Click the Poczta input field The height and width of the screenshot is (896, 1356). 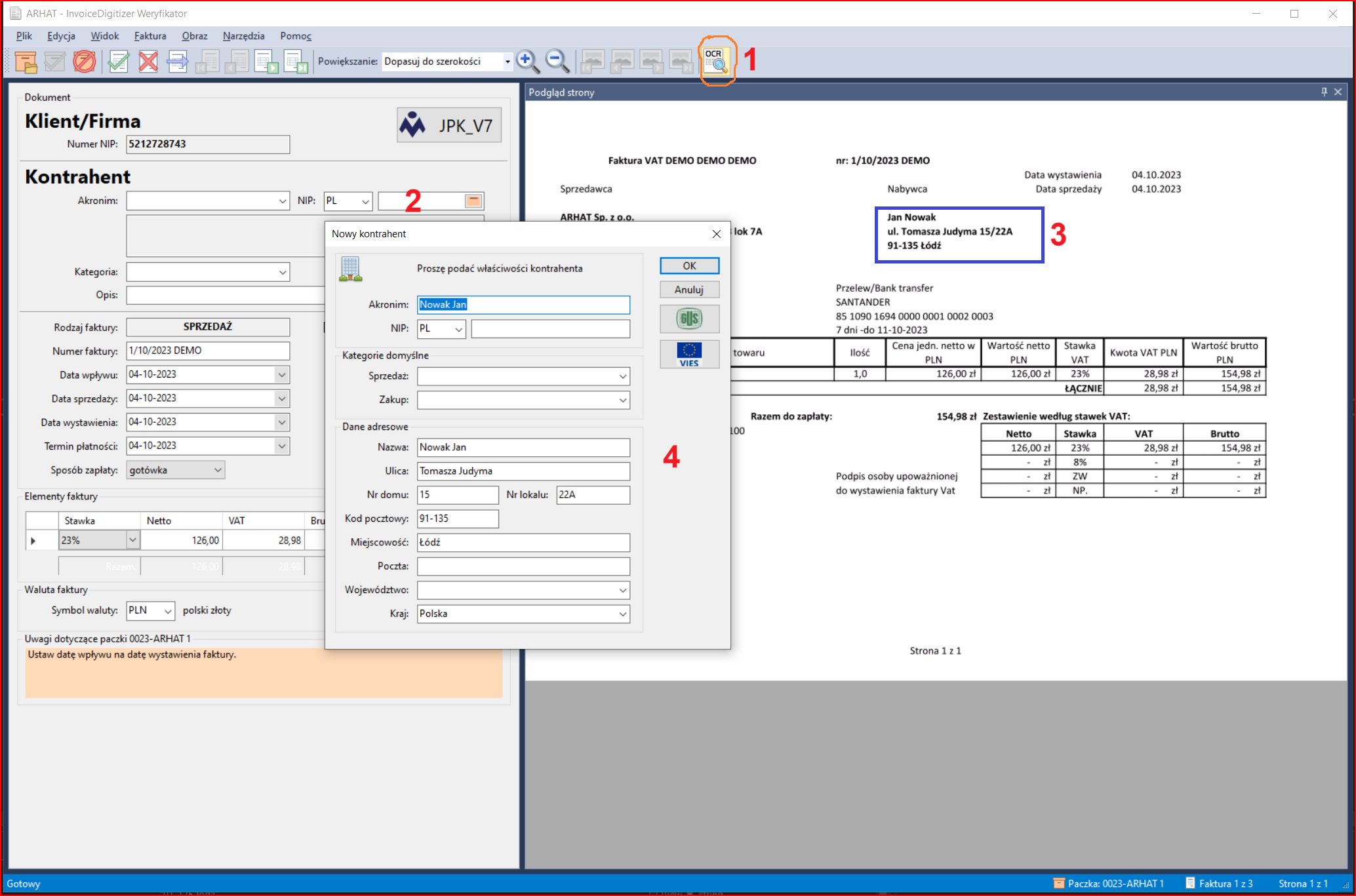tap(523, 566)
